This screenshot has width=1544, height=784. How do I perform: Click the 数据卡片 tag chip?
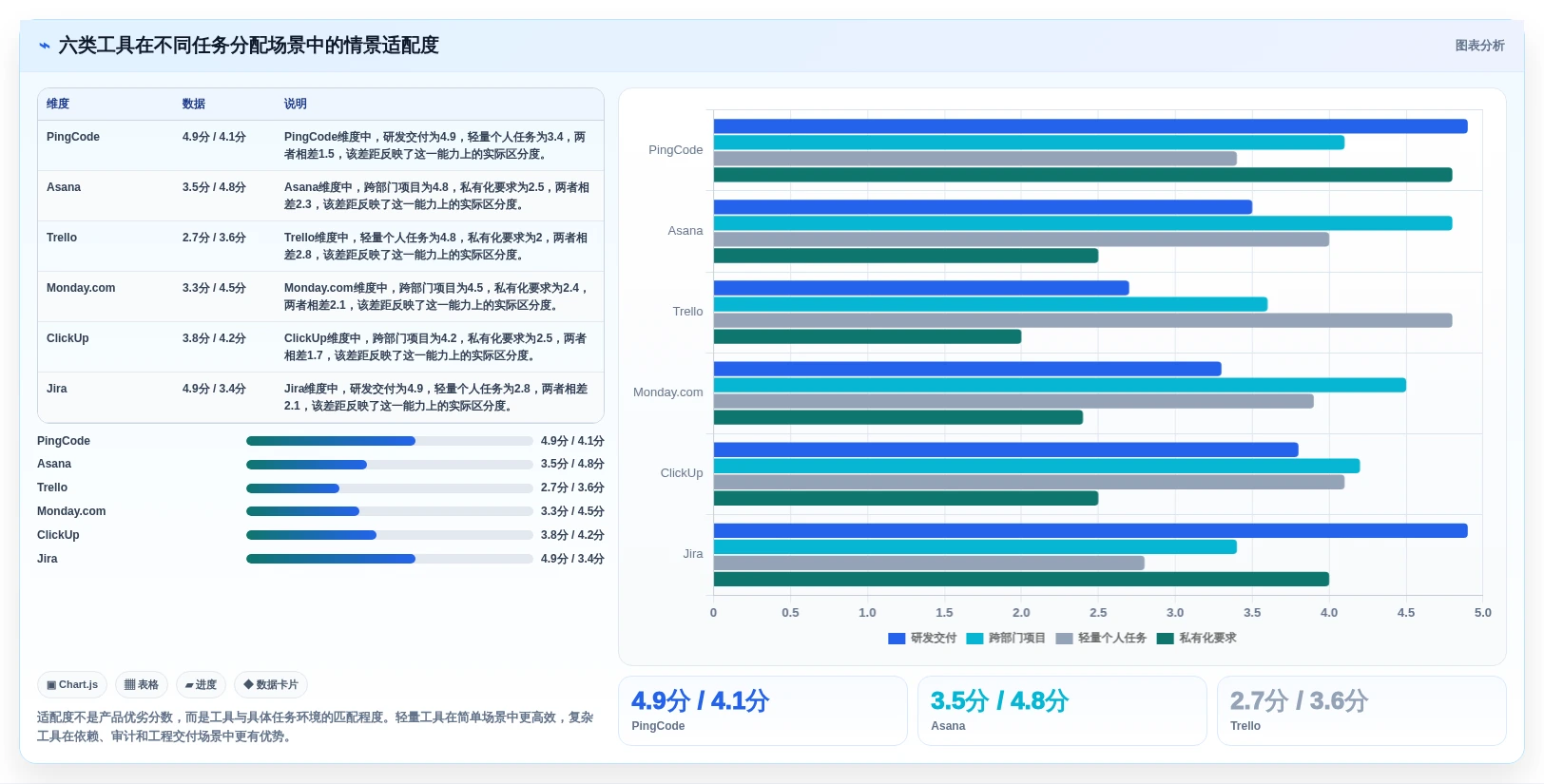pos(271,684)
